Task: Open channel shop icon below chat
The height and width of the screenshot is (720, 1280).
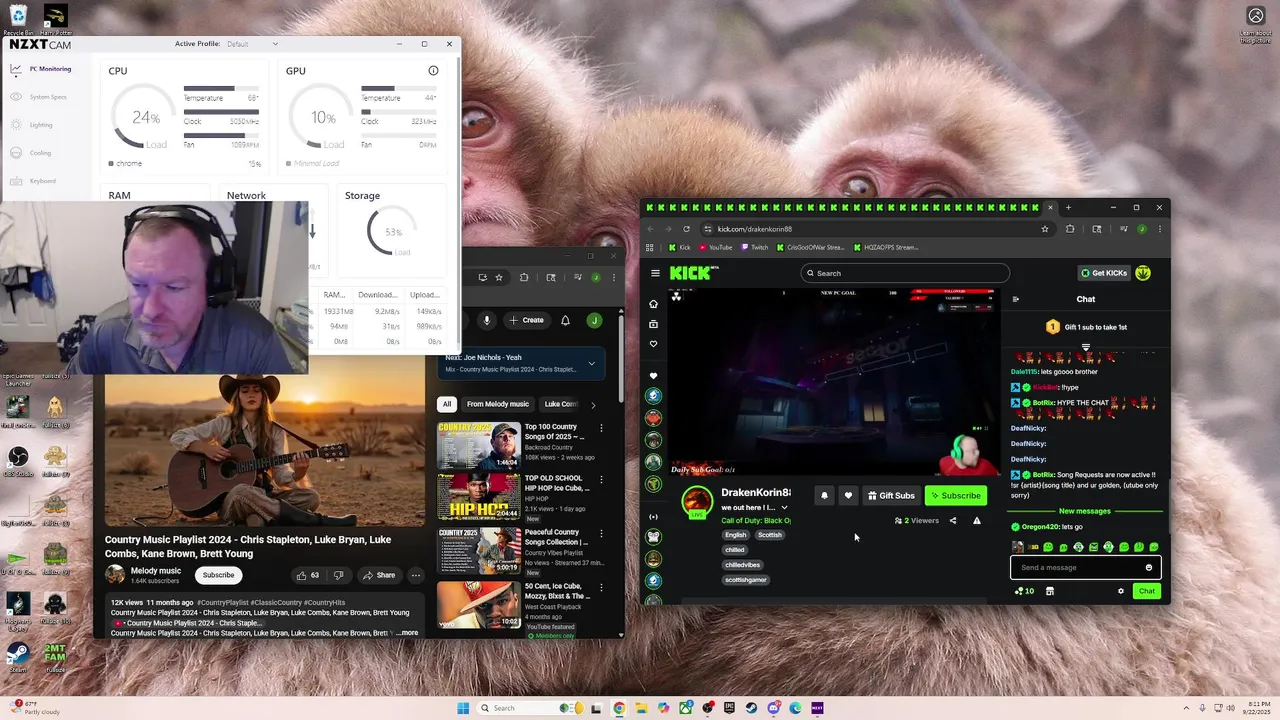Action: (1050, 591)
